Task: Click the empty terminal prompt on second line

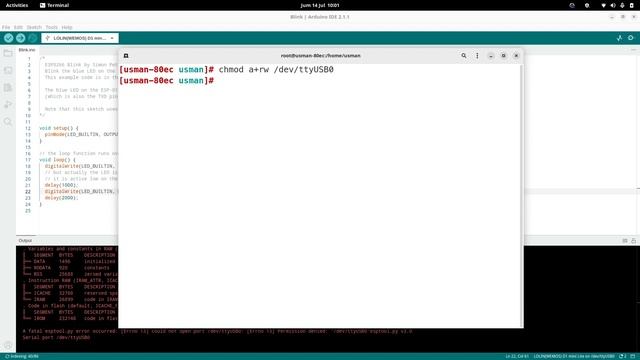Action: click(x=167, y=80)
